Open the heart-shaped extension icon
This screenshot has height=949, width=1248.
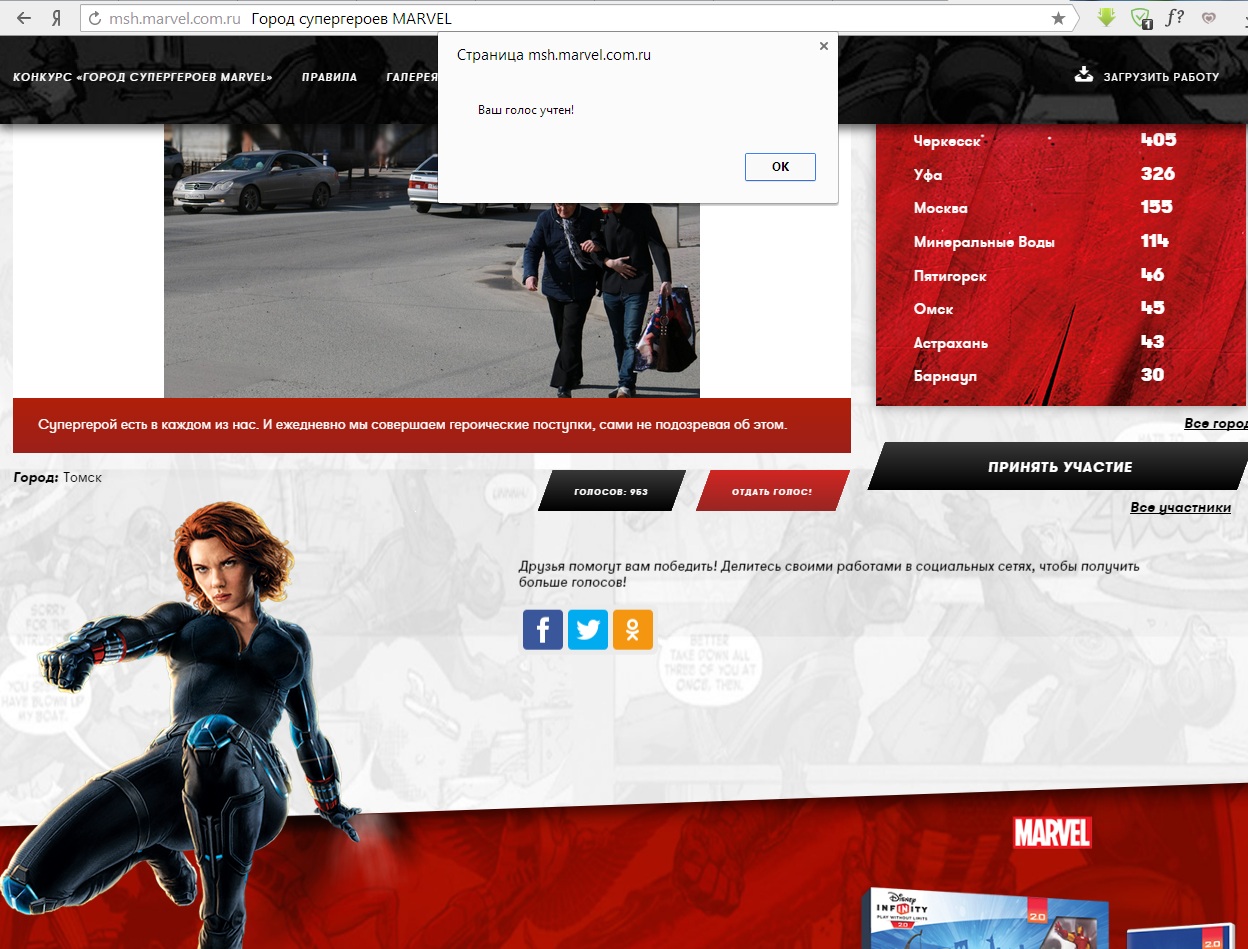tap(1209, 17)
